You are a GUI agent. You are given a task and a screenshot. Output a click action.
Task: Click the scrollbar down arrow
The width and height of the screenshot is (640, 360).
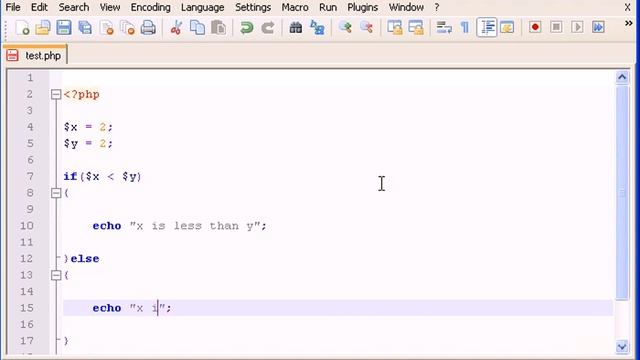(x=622, y=347)
